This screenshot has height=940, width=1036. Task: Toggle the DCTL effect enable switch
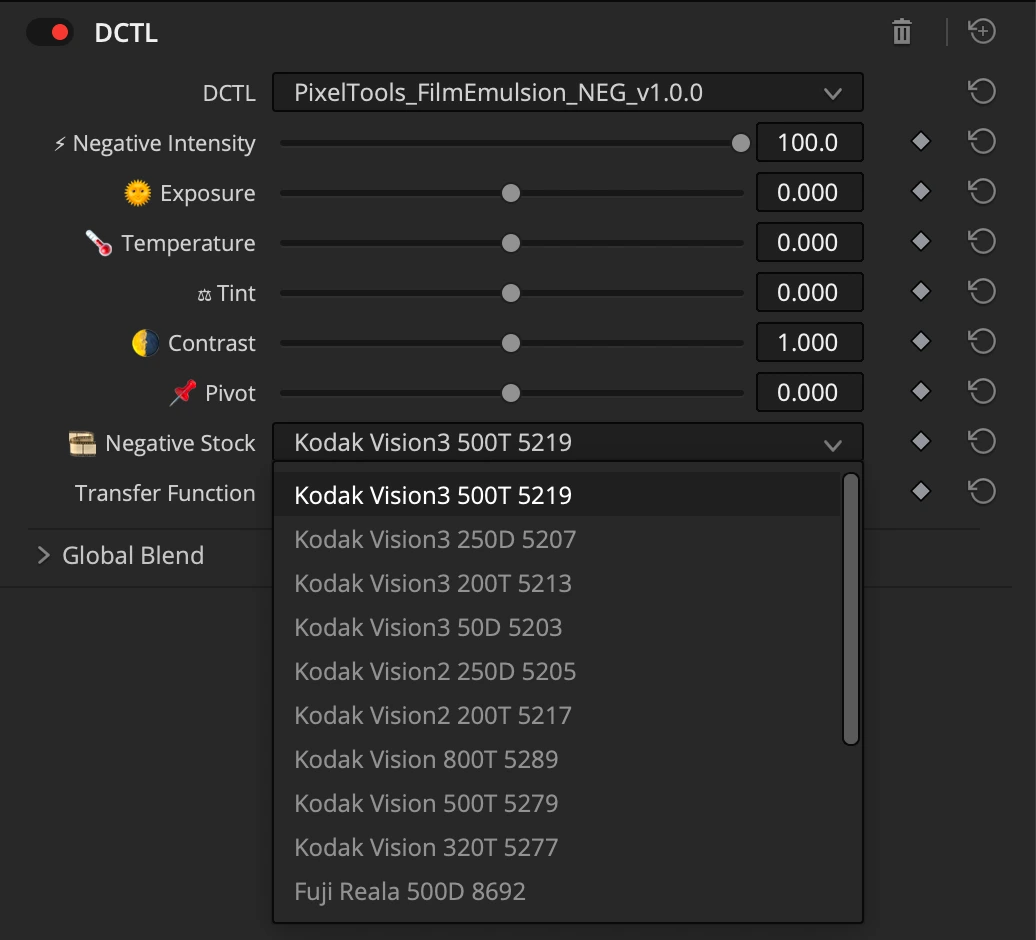[x=50, y=32]
